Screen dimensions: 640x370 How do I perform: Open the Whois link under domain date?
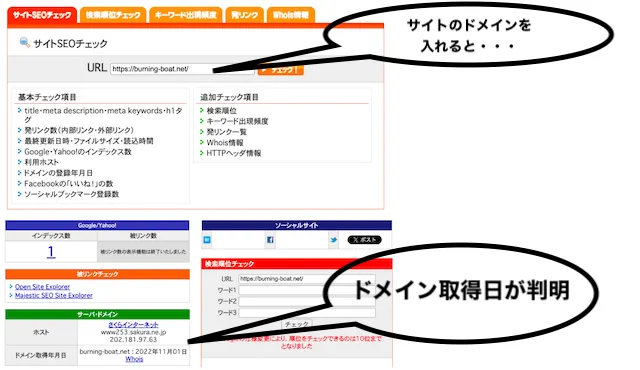click(134, 359)
